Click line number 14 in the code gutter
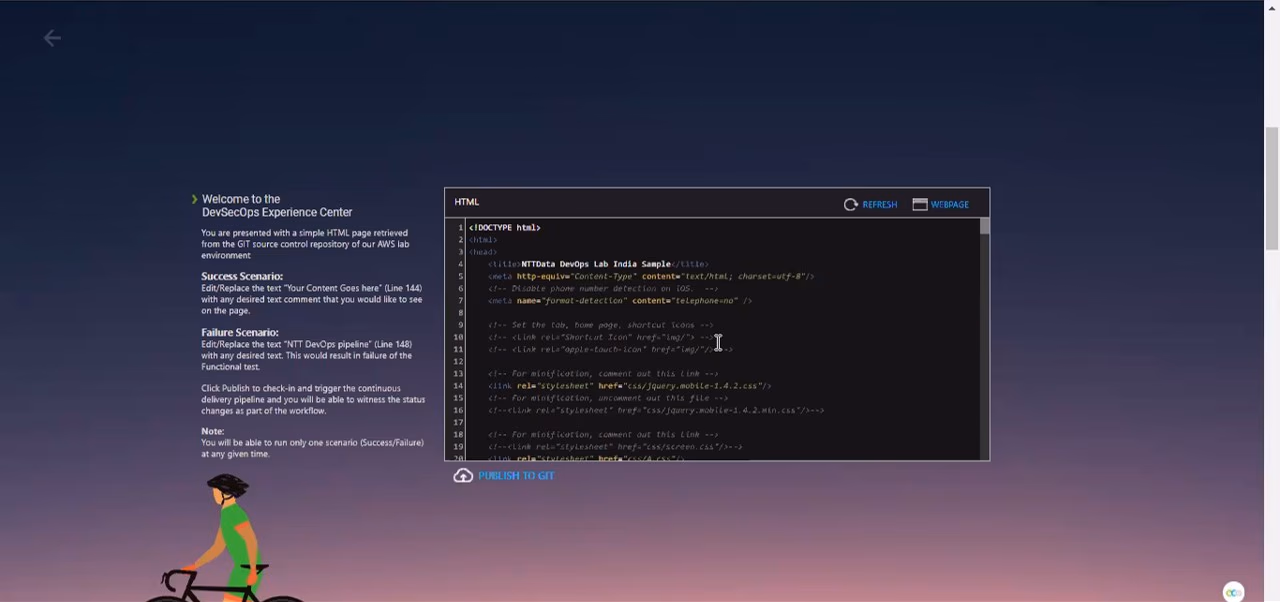 pos(457,385)
